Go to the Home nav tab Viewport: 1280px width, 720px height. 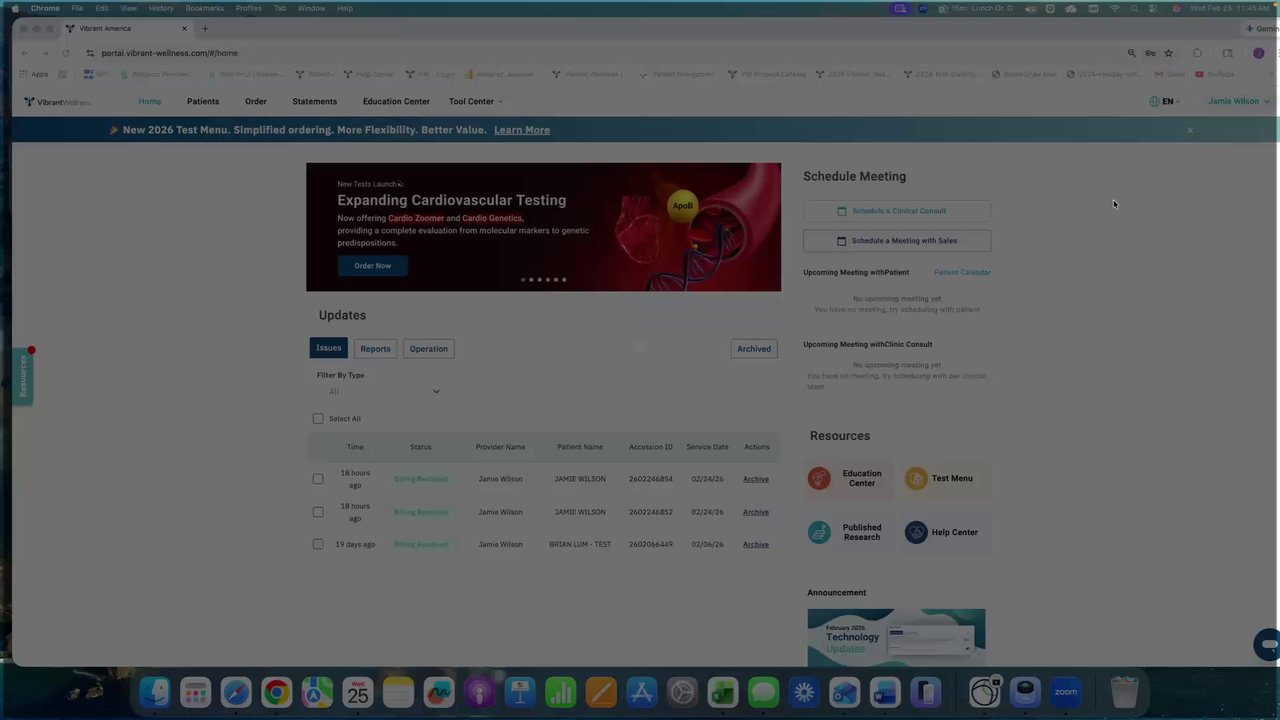coord(149,101)
